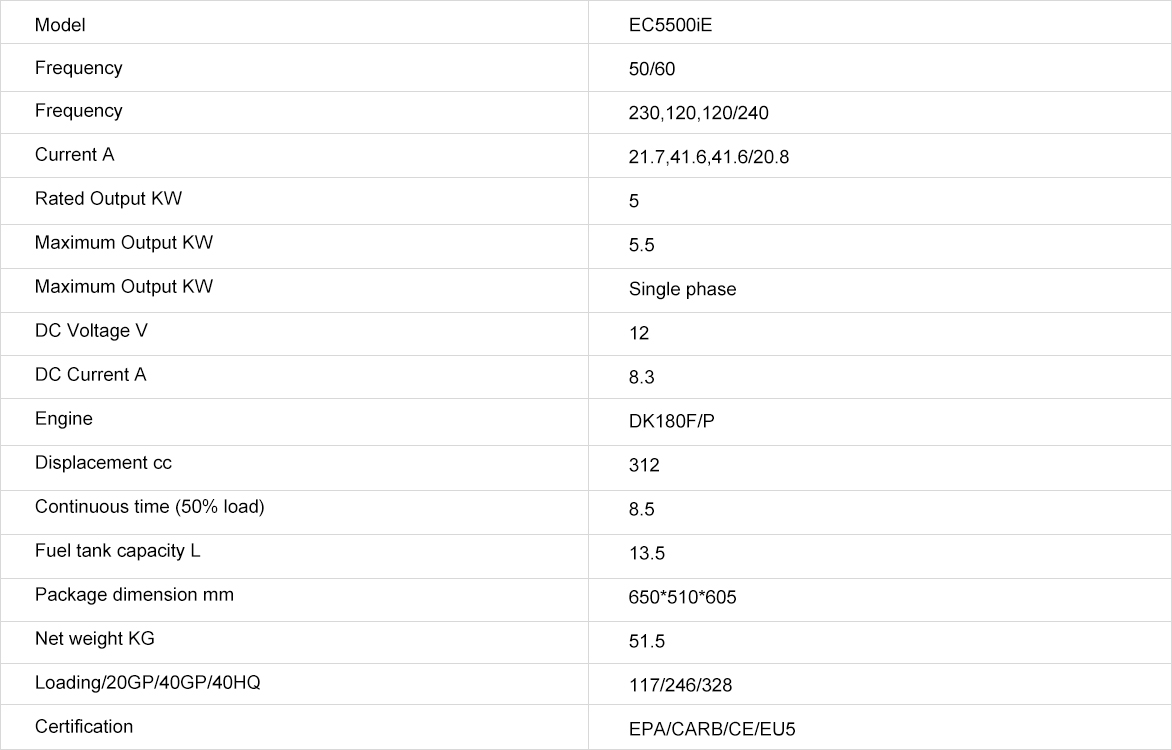Select the DC Current A value 8.3
1172x750 pixels.
click(641, 378)
